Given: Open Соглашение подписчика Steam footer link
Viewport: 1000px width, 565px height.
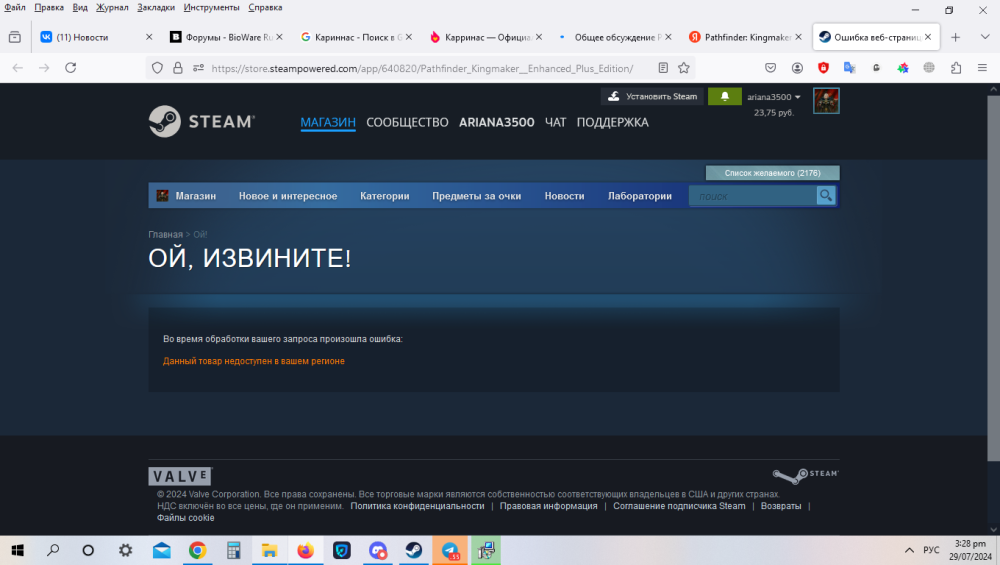Looking at the screenshot, I should coord(679,506).
